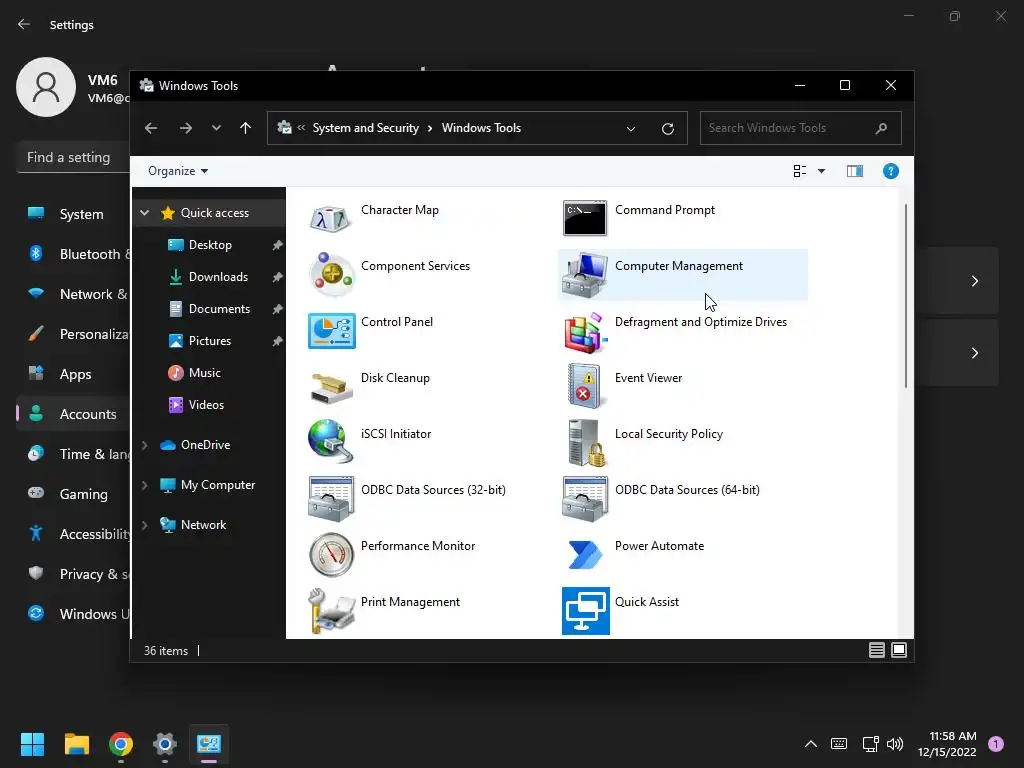Collapse the Quick access tree node
This screenshot has width=1024, height=768.
click(145, 212)
